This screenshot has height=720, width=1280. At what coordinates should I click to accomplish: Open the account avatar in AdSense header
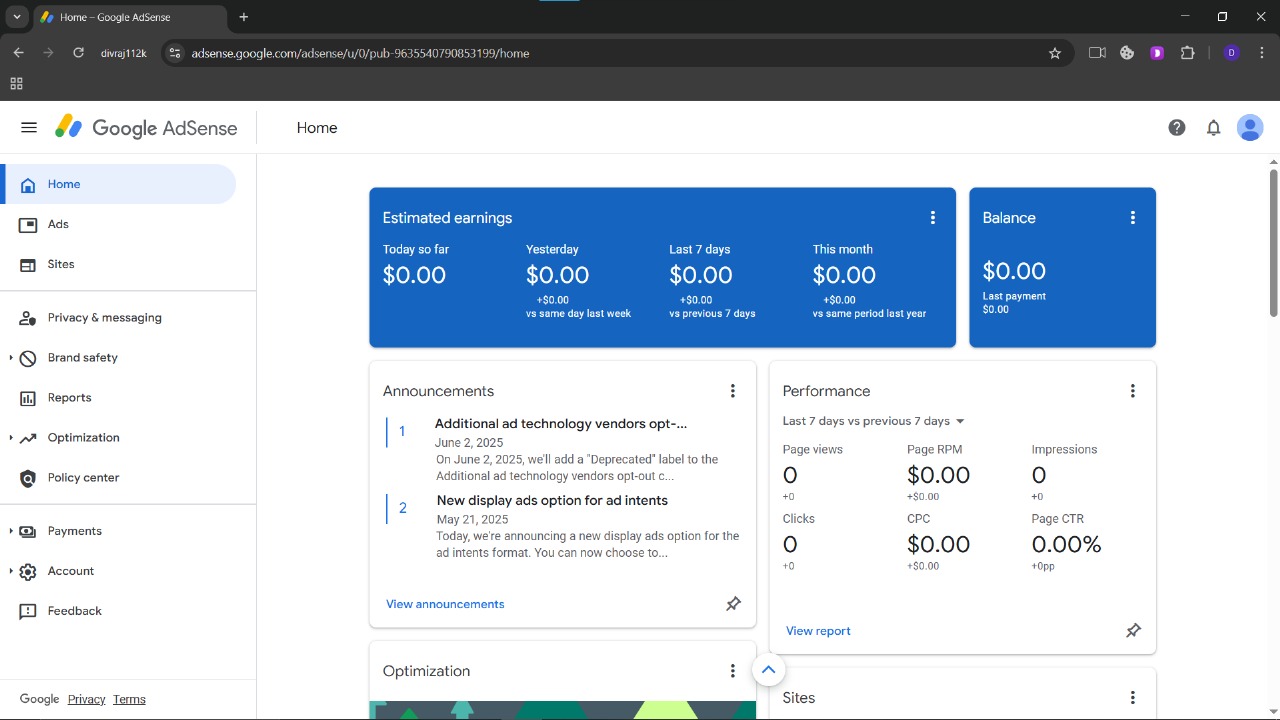coord(1250,128)
